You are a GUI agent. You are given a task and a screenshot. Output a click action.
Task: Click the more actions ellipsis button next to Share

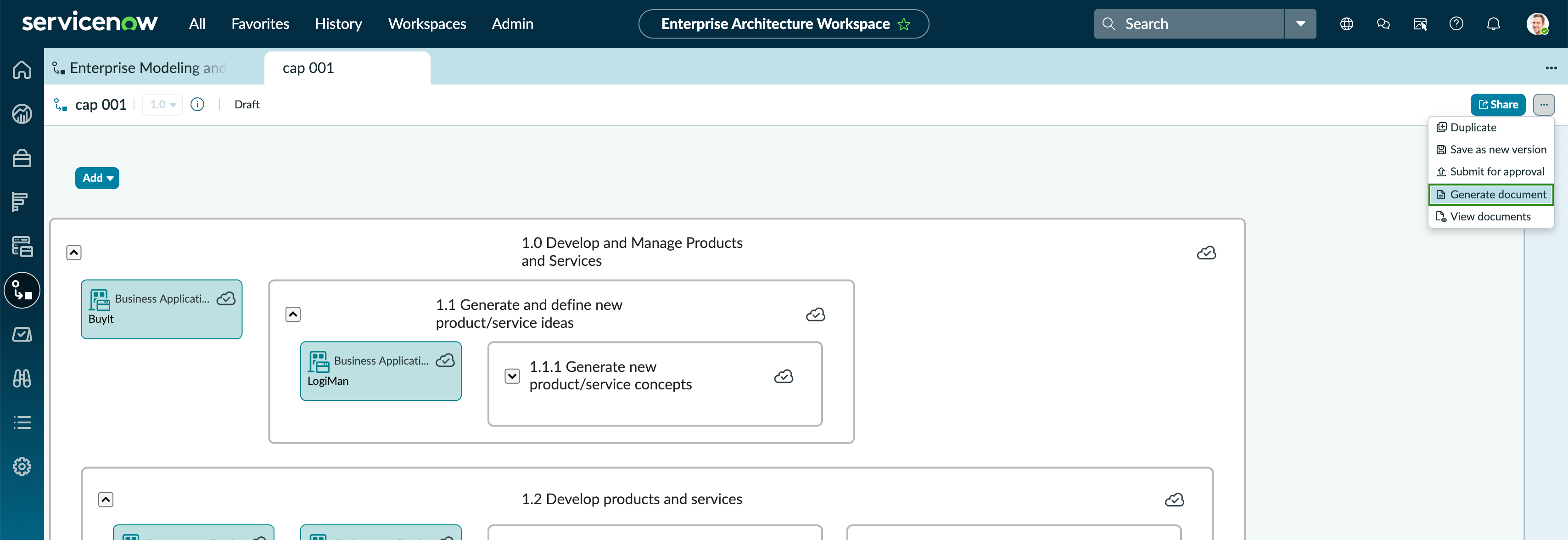(1544, 104)
